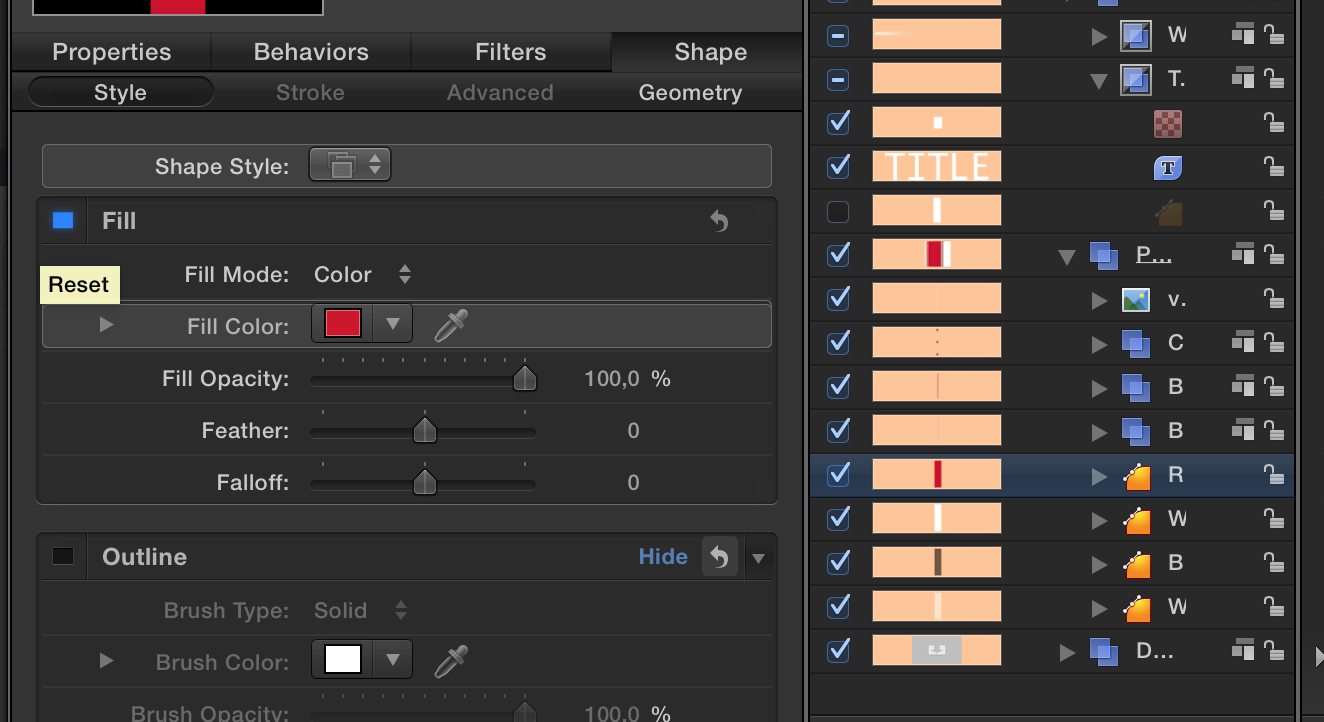Click the image icon of layer v.
1324x722 pixels.
(x=1135, y=299)
